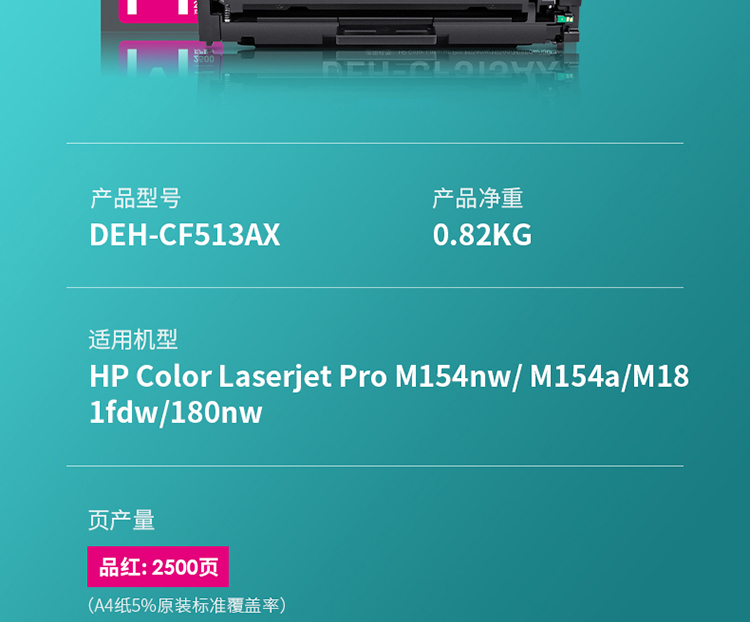This screenshot has width=750, height=622.
Task: Click the M154a model name
Action: pos(575,376)
